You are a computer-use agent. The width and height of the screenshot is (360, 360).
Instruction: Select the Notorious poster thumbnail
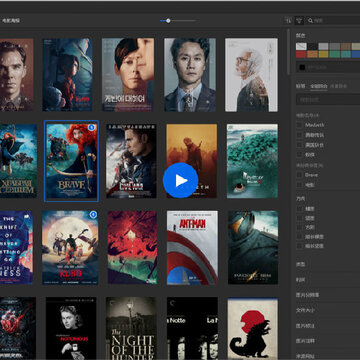tap(71, 328)
